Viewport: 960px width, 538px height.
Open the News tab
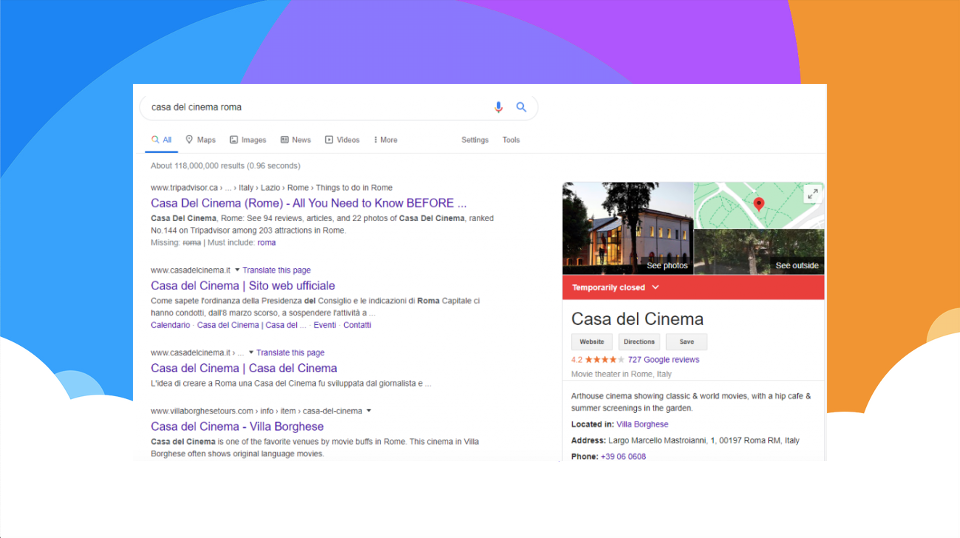pos(296,140)
